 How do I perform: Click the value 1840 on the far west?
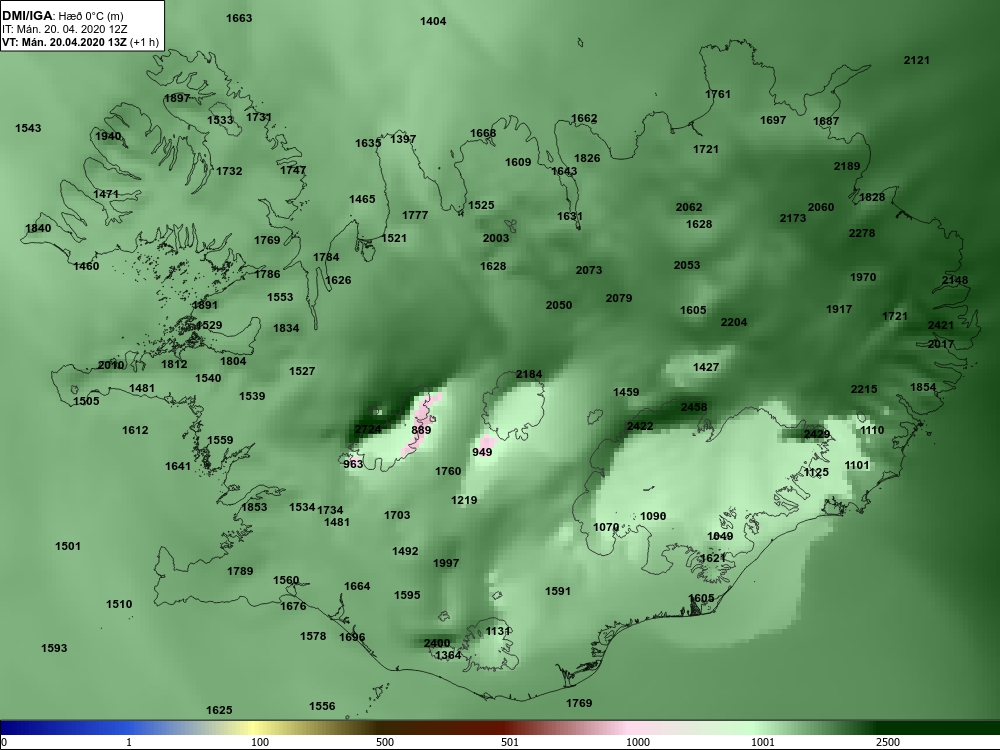38,228
